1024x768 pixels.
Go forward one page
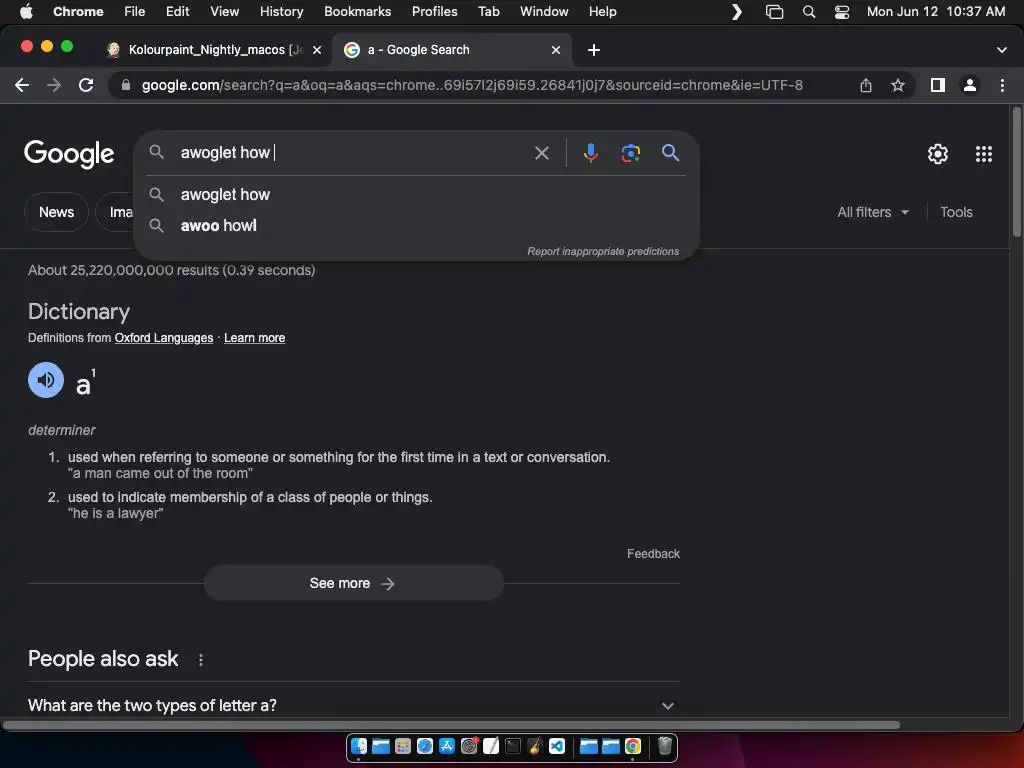click(x=54, y=85)
